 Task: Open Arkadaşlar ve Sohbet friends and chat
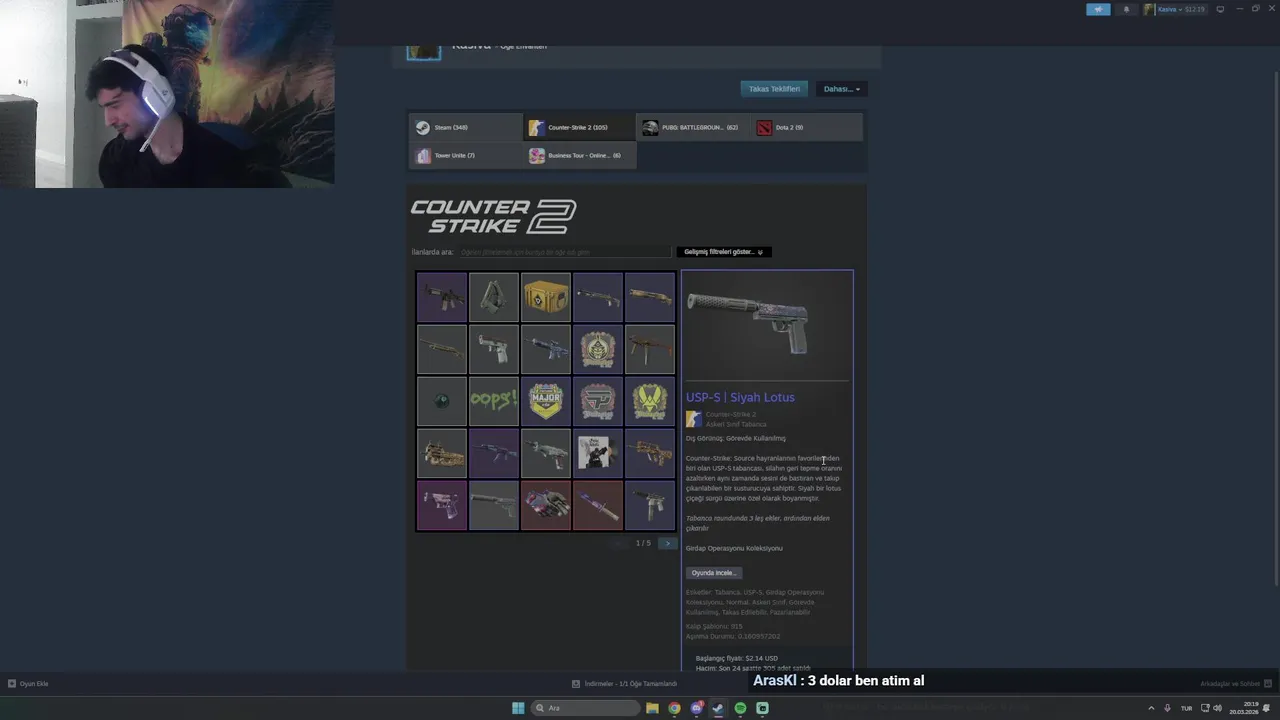(x=1235, y=684)
